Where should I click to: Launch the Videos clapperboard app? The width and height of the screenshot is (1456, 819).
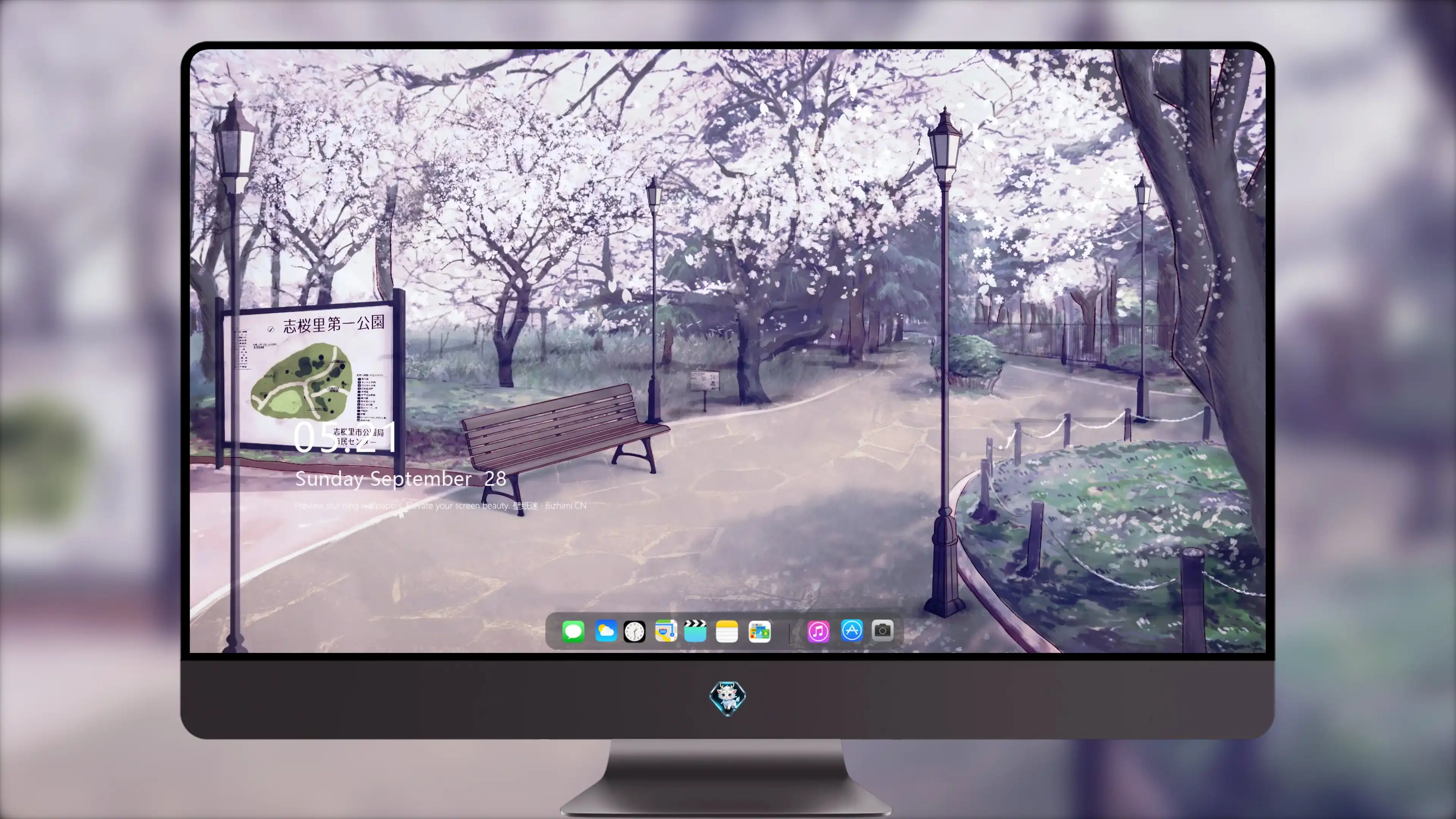pos(695,631)
